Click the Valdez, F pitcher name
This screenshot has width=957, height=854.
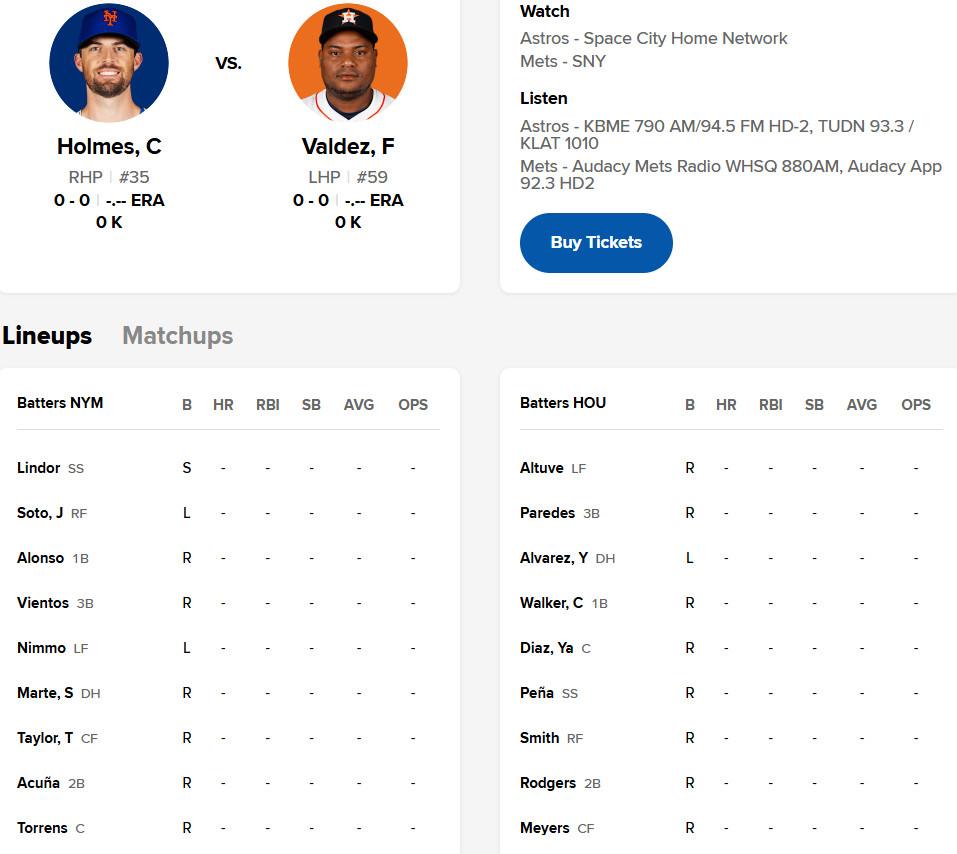tap(347, 146)
